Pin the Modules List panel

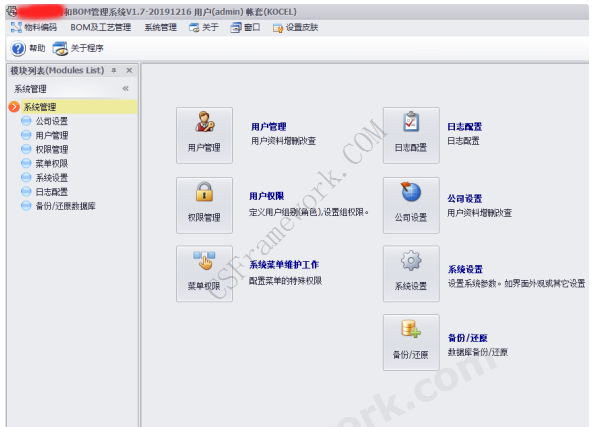tap(114, 70)
